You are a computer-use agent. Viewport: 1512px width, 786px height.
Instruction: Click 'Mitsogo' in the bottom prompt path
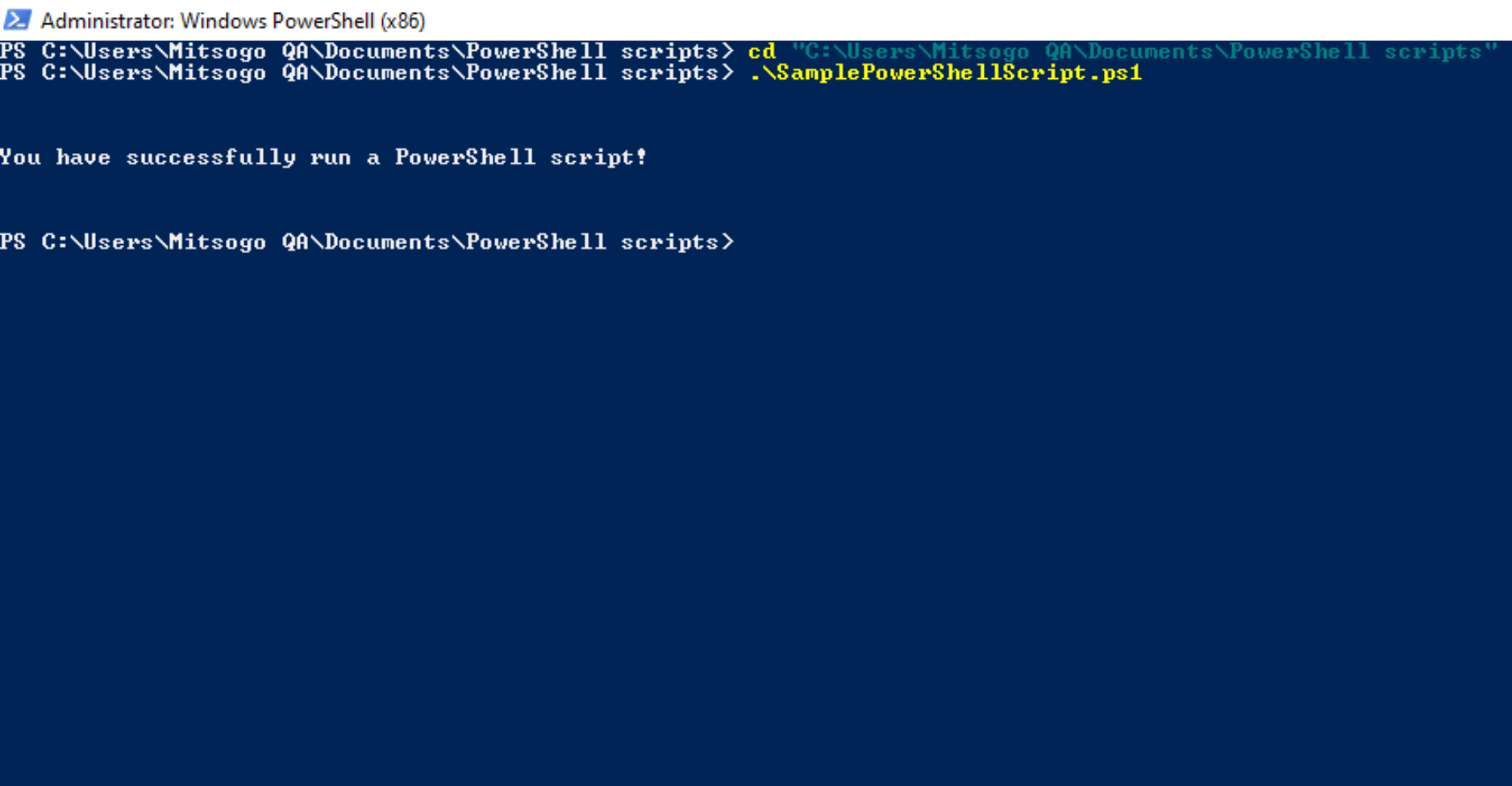point(218,243)
